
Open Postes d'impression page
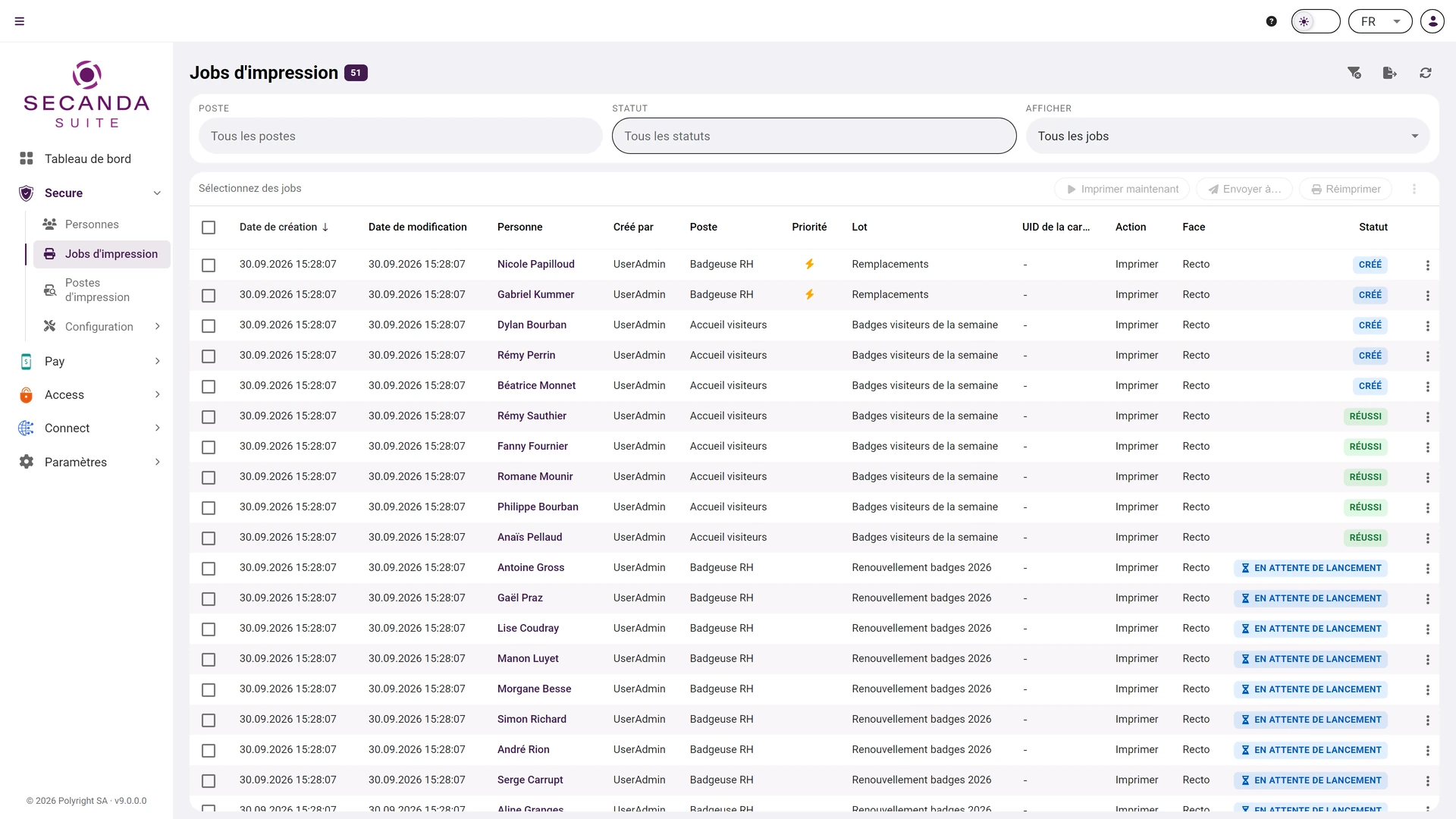(97, 290)
